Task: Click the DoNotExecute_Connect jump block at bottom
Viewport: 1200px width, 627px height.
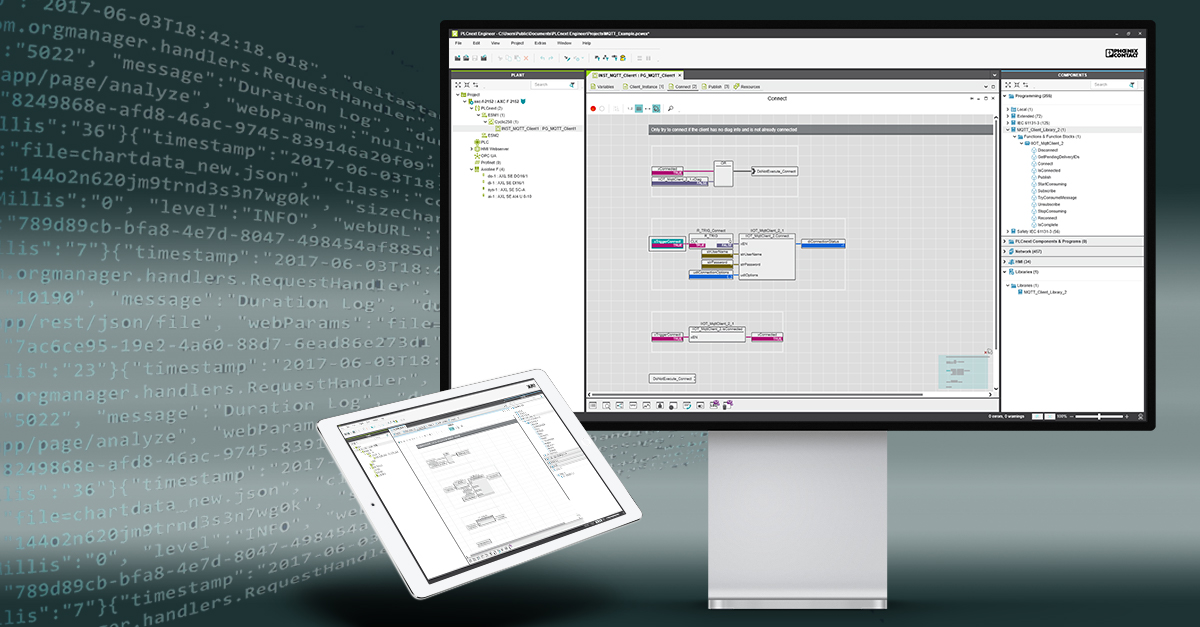Action: 672,379
